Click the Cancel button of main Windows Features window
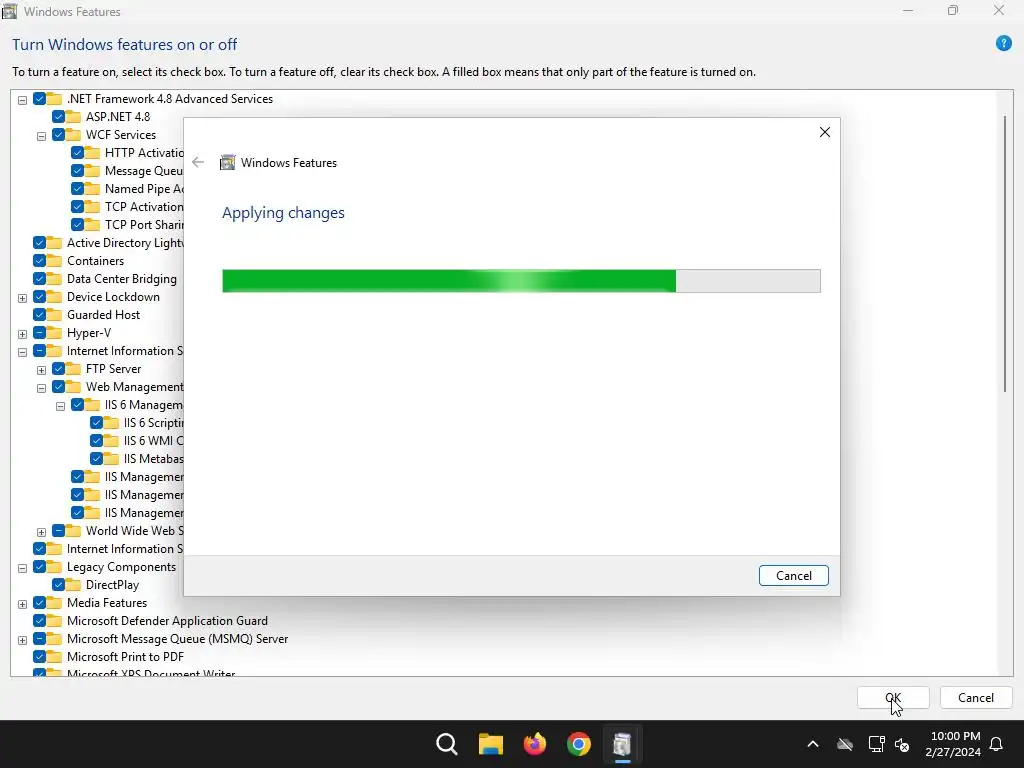This screenshot has width=1024, height=768. pos(976,697)
